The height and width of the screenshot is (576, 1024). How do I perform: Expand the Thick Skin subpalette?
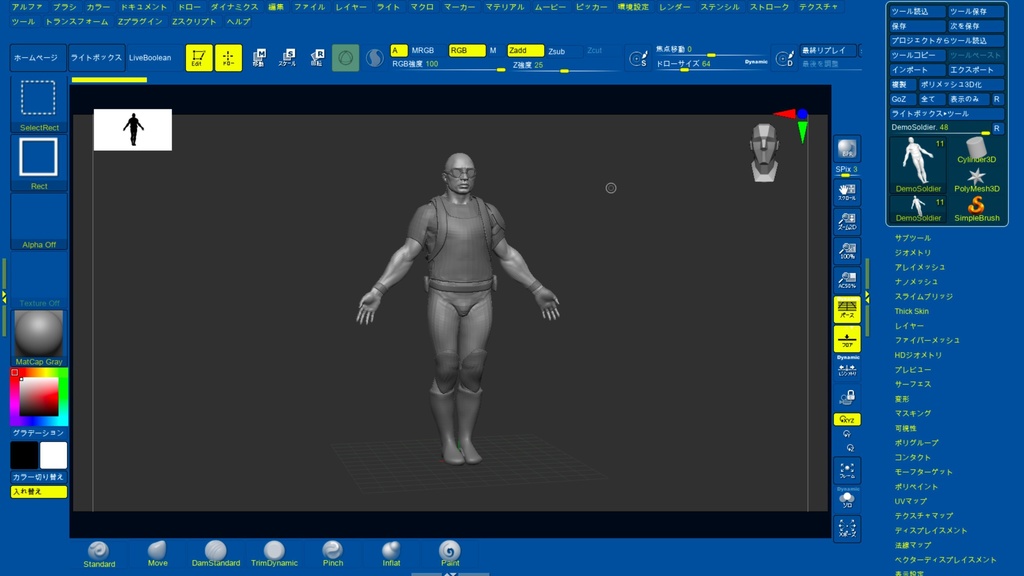(x=912, y=311)
